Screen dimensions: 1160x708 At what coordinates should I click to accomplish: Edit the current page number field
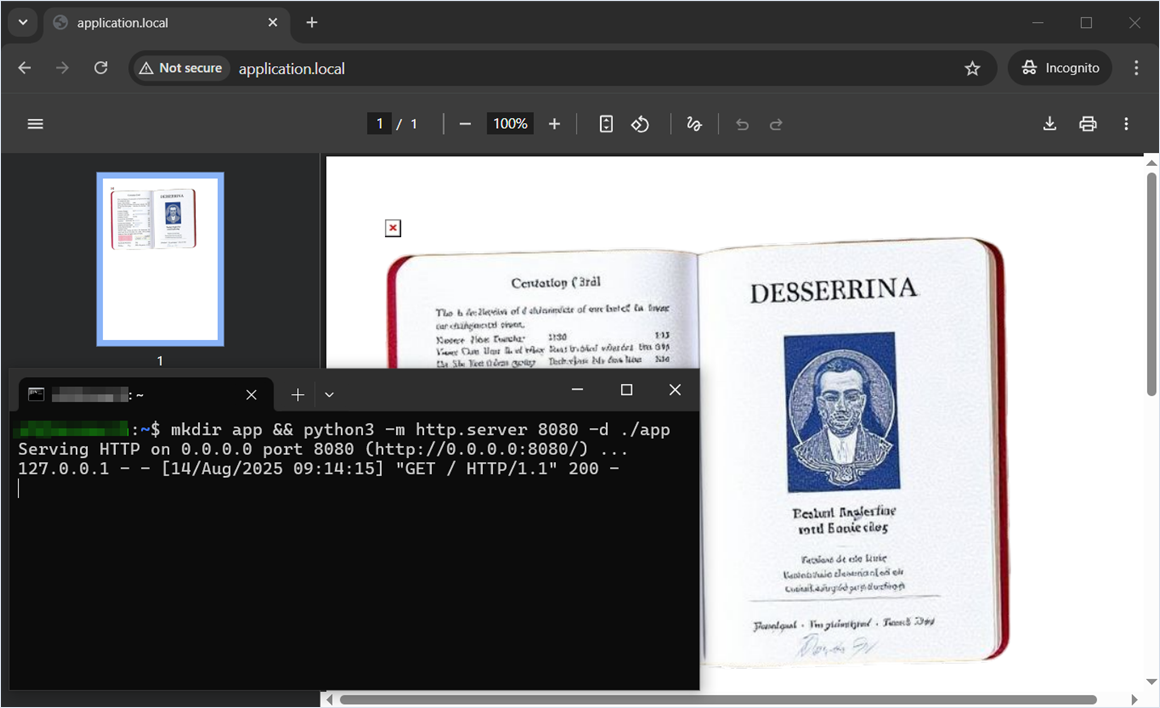pos(378,124)
